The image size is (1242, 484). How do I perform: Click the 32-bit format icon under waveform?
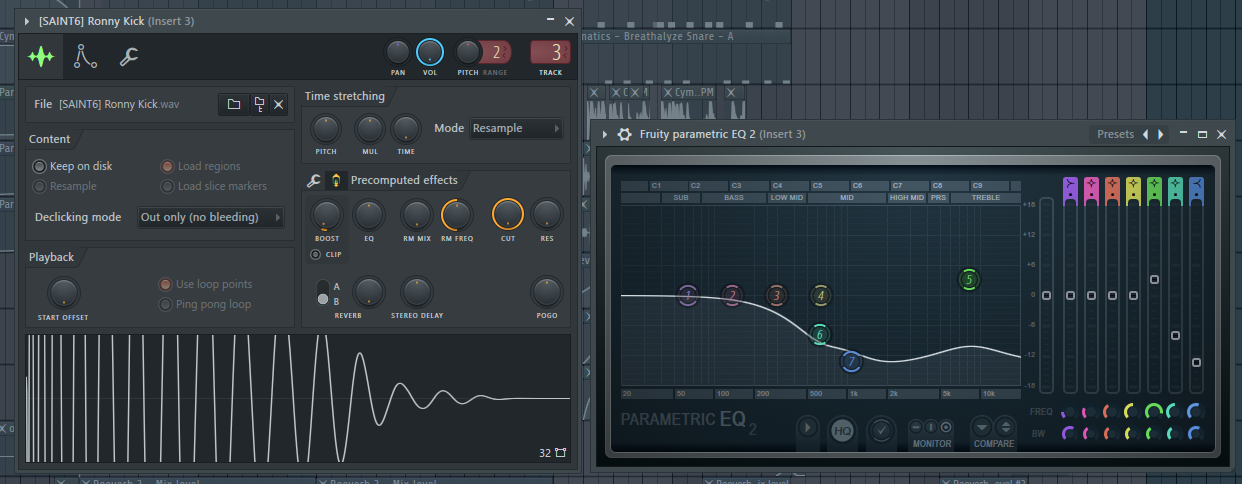click(560, 453)
